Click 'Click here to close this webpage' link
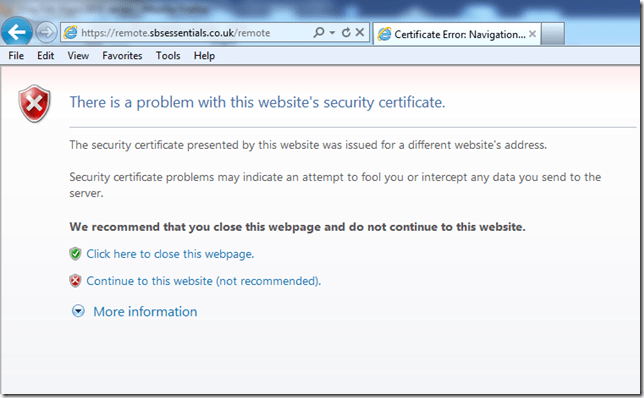This screenshot has width=644, height=398. [170, 254]
